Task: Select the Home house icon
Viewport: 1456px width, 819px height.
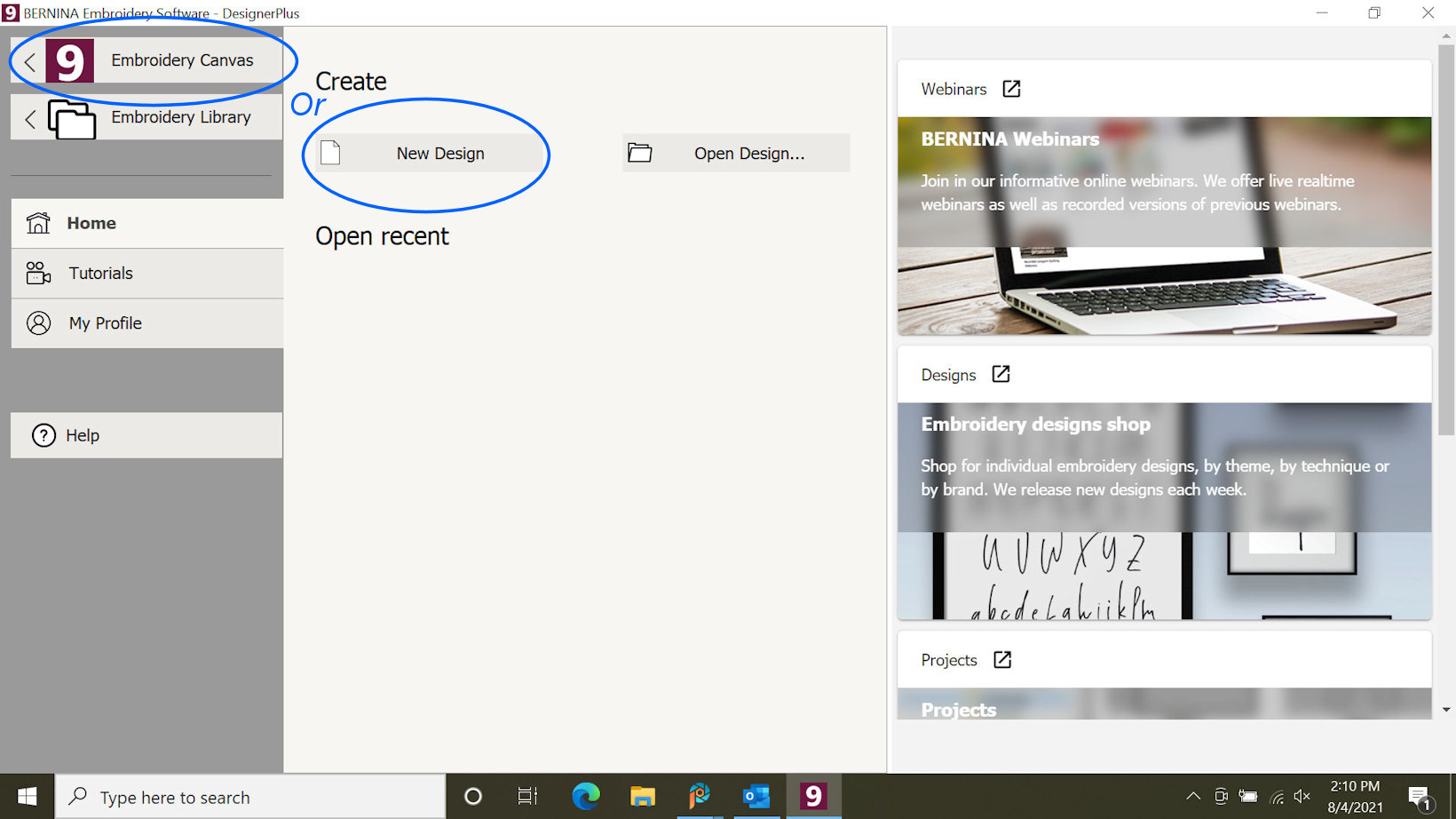Action: click(x=38, y=223)
